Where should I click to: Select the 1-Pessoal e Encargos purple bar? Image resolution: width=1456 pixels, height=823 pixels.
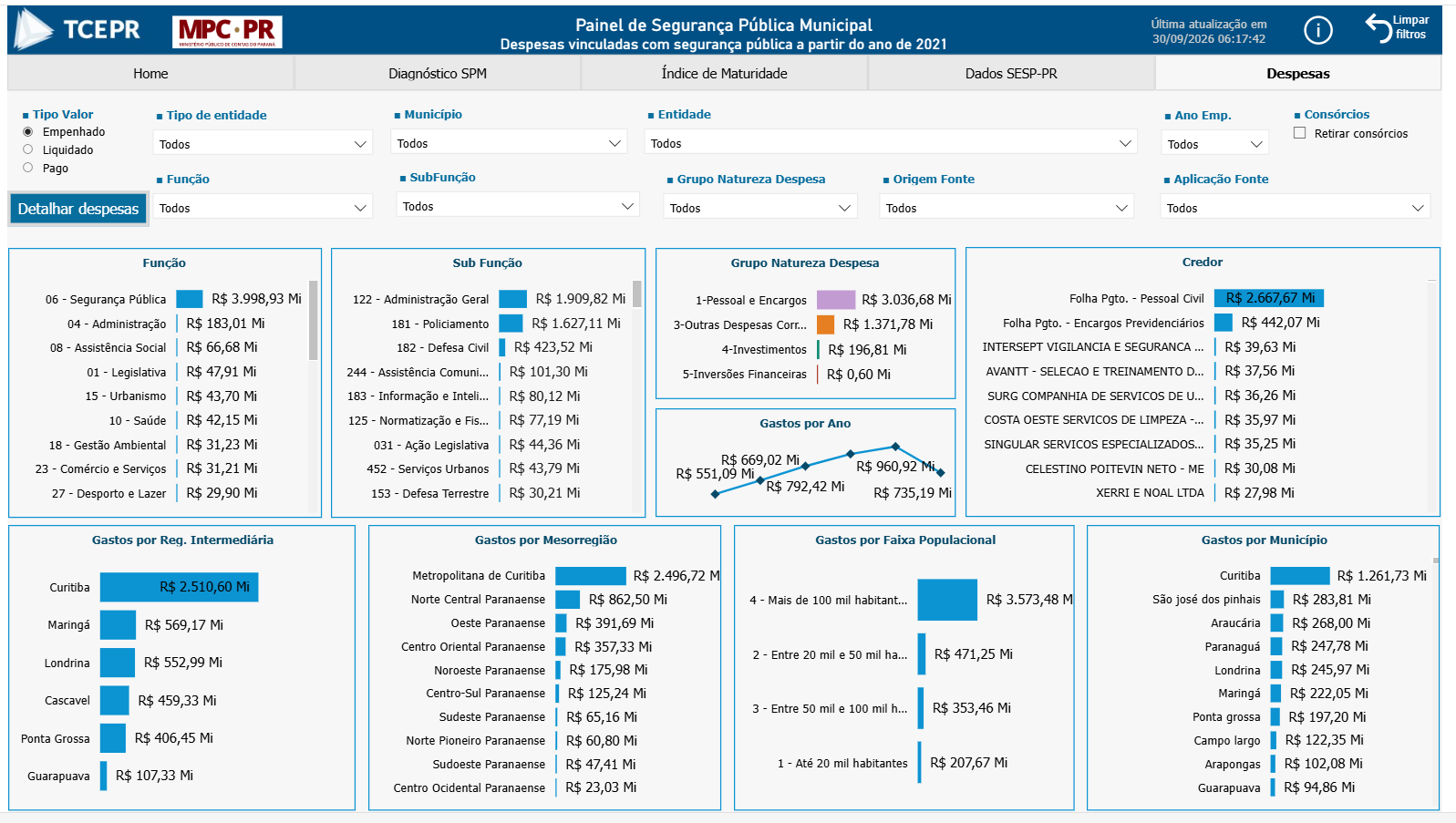pyautogui.click(x=836, y=300)
